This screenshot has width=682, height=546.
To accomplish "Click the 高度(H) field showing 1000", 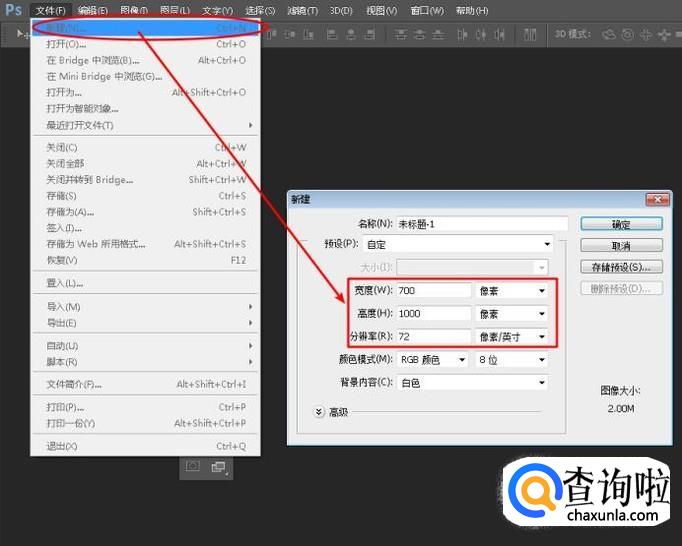I will [434, 314].
